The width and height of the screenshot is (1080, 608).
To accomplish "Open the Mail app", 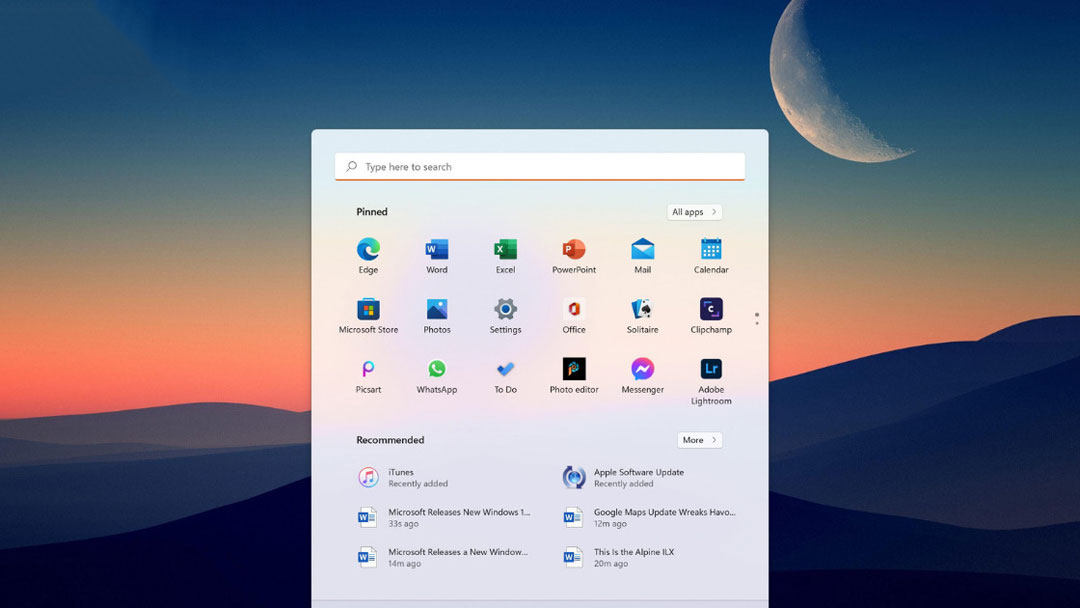I will click(642, 250).
